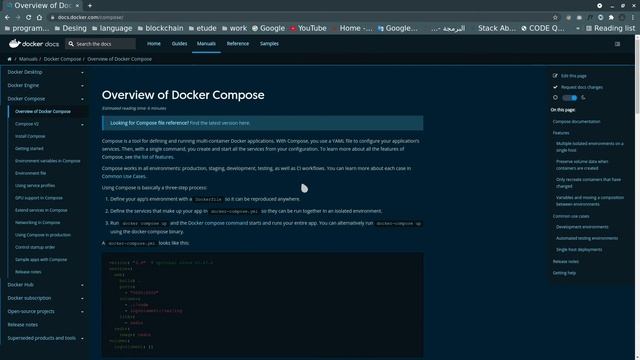Open GPU support in Compose page
Viewport: 640px width, 360px height.
[x=39, y=198]
